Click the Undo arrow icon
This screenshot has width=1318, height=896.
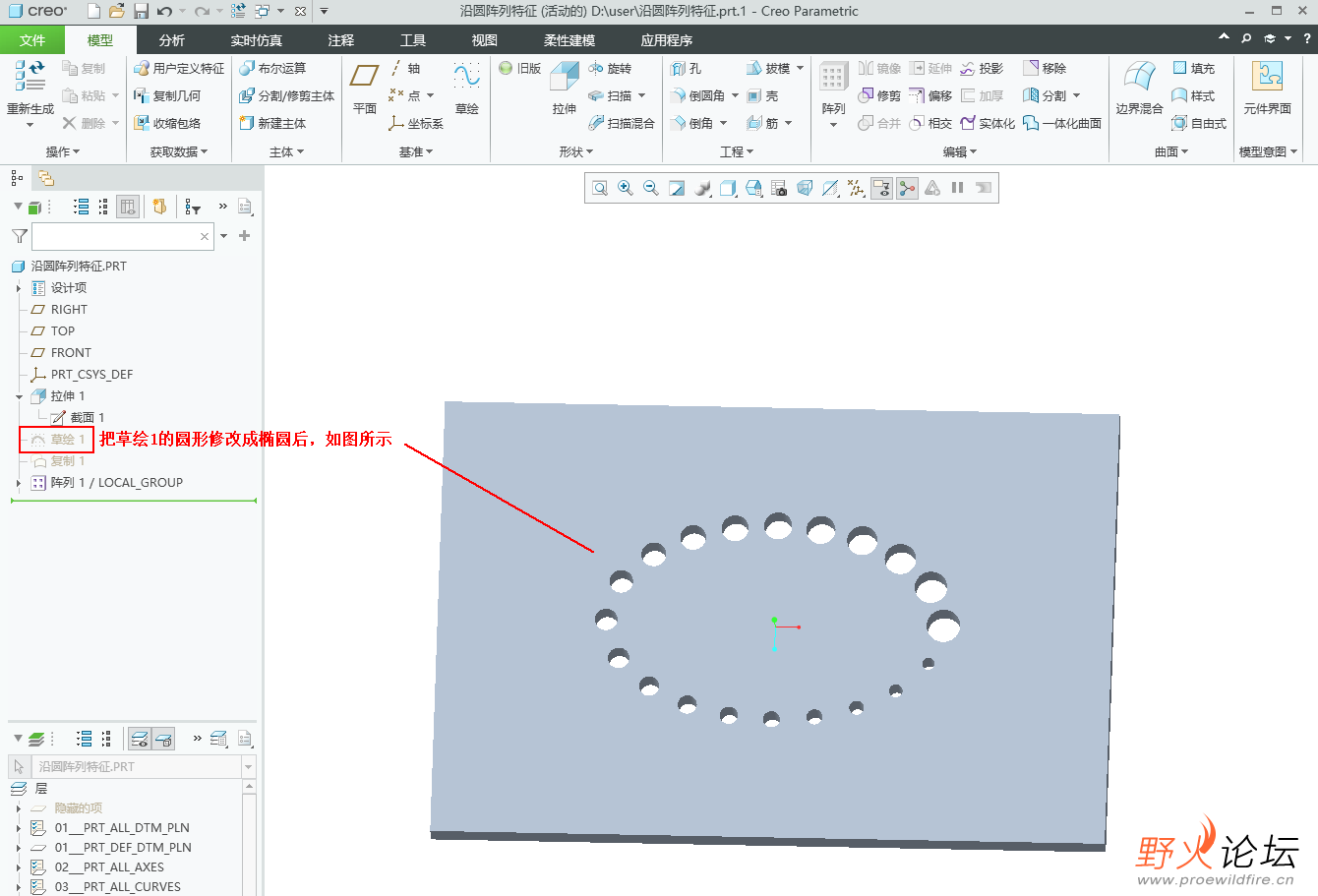coord(164,11)
